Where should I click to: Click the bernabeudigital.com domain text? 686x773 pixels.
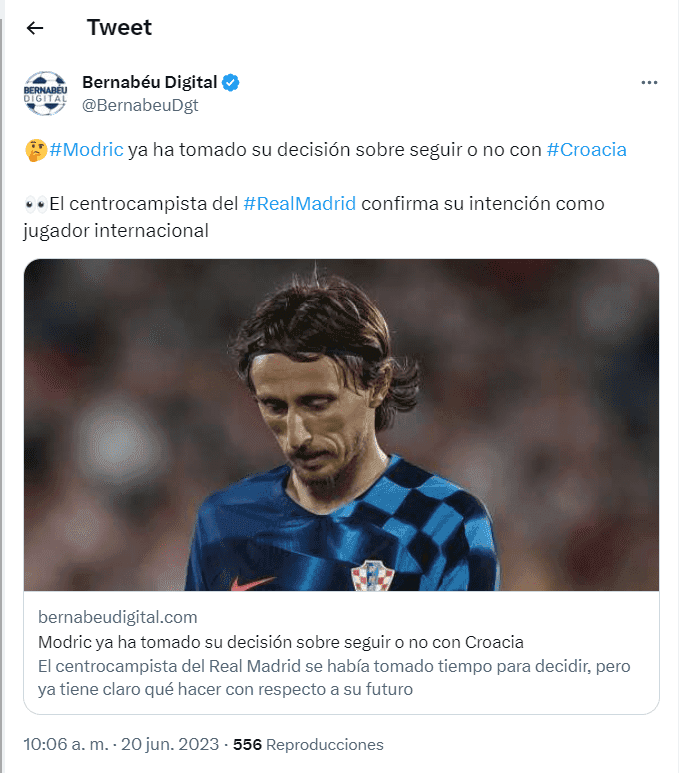tap(118, 617)
